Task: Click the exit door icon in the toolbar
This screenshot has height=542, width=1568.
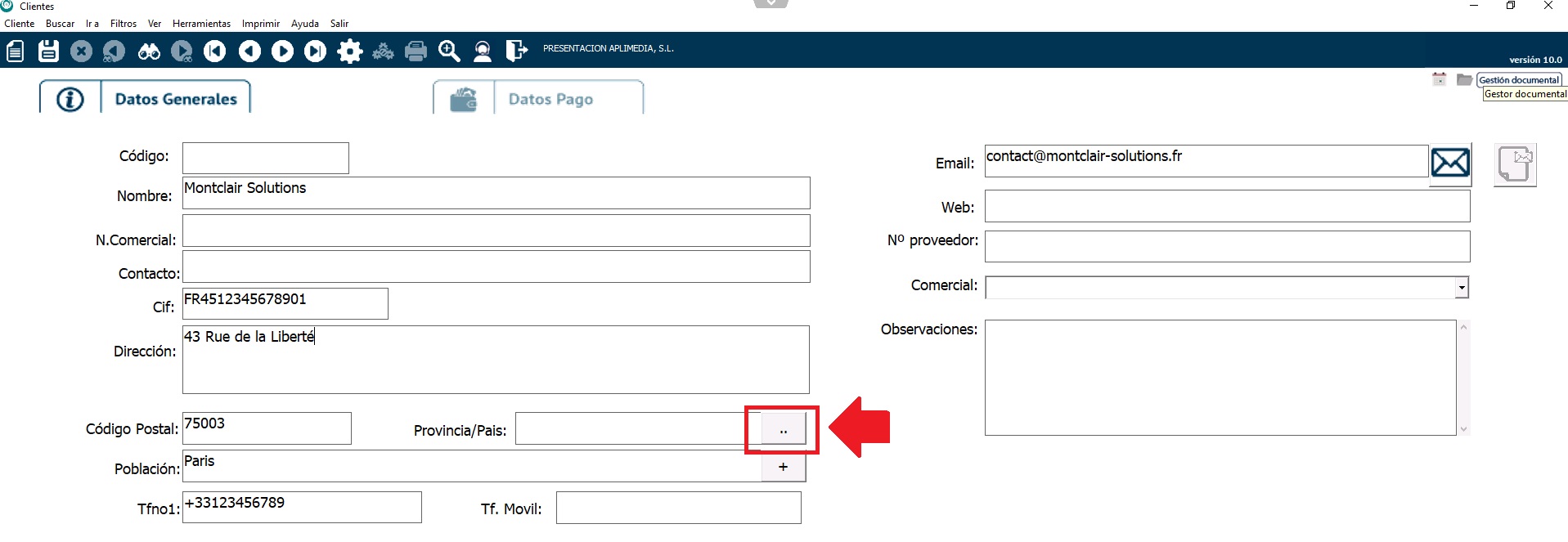Action: 516,52
